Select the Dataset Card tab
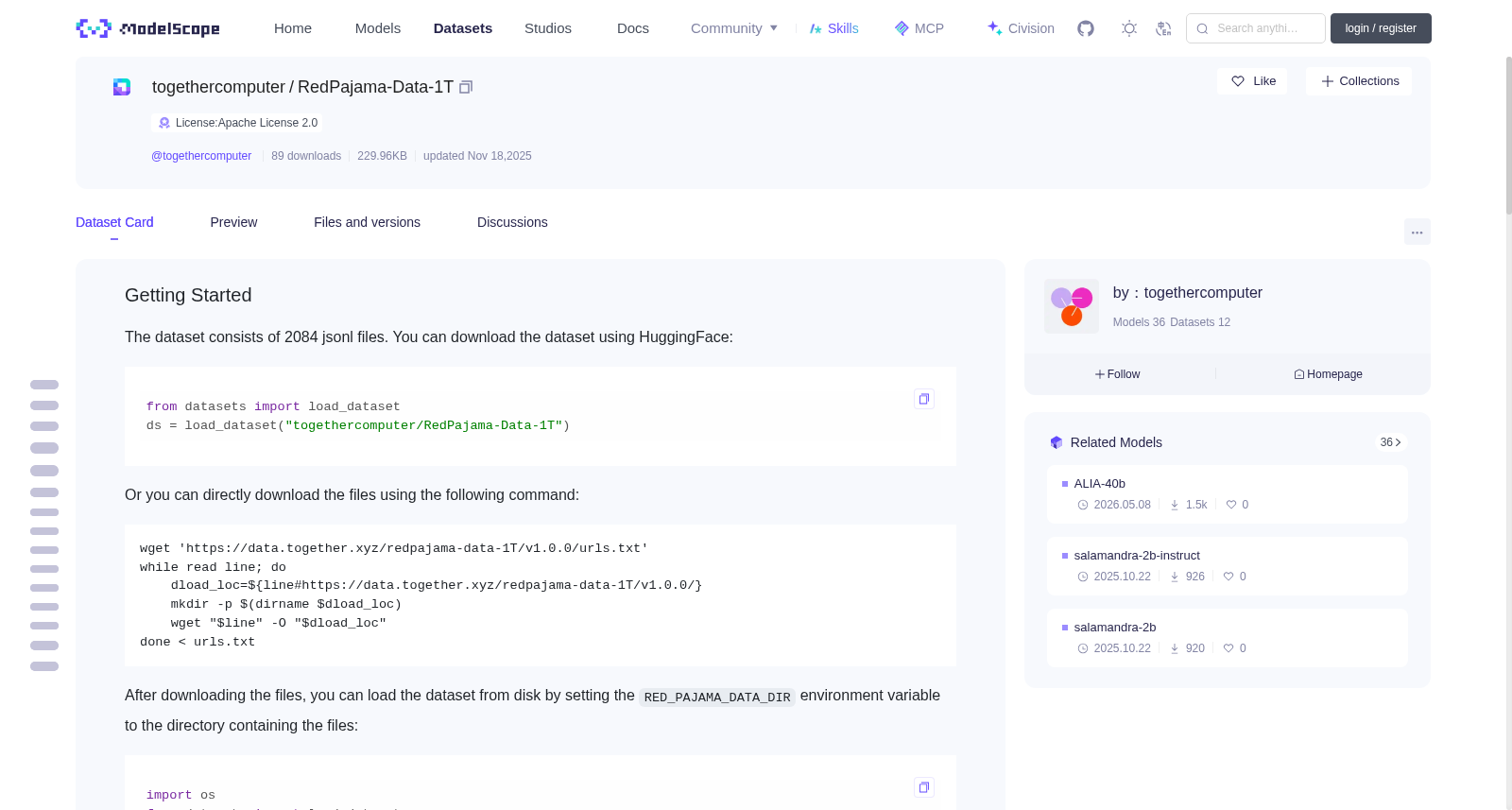Image resolution: width=1512 pixels, height=810 pixels. (114, 222)
